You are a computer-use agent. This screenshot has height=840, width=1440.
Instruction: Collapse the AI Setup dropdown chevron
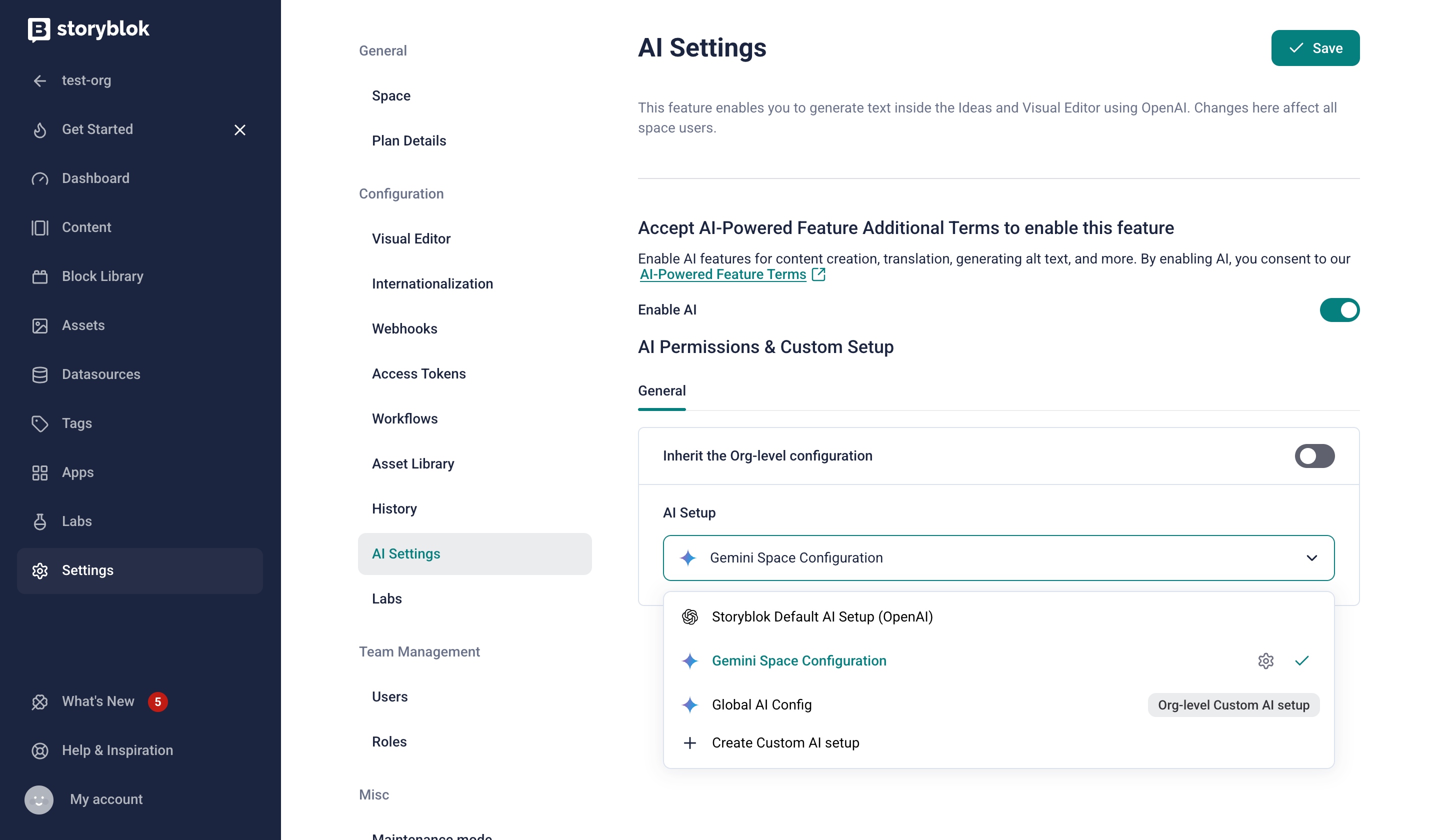pyautogui.click(x=1311, y=557)
